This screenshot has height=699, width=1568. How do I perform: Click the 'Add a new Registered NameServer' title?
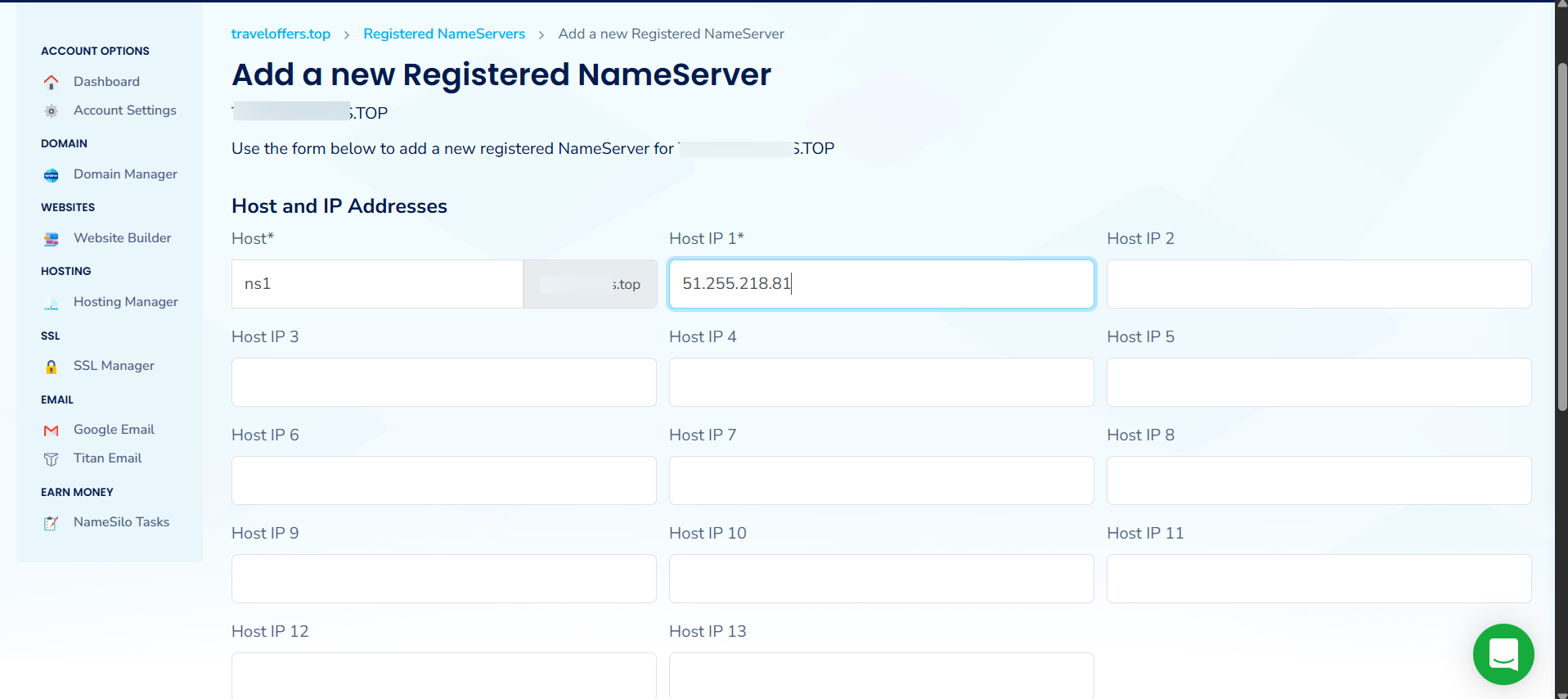click(501, 74)
